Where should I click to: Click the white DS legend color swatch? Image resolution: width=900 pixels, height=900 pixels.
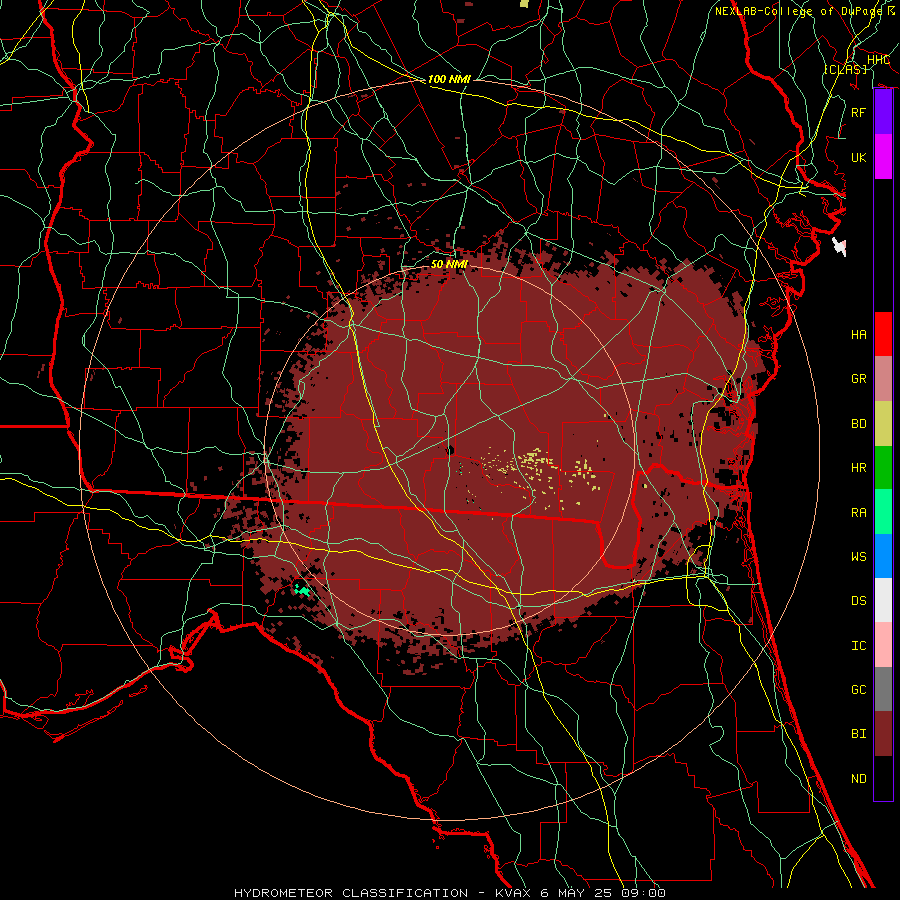pos(883,600)
